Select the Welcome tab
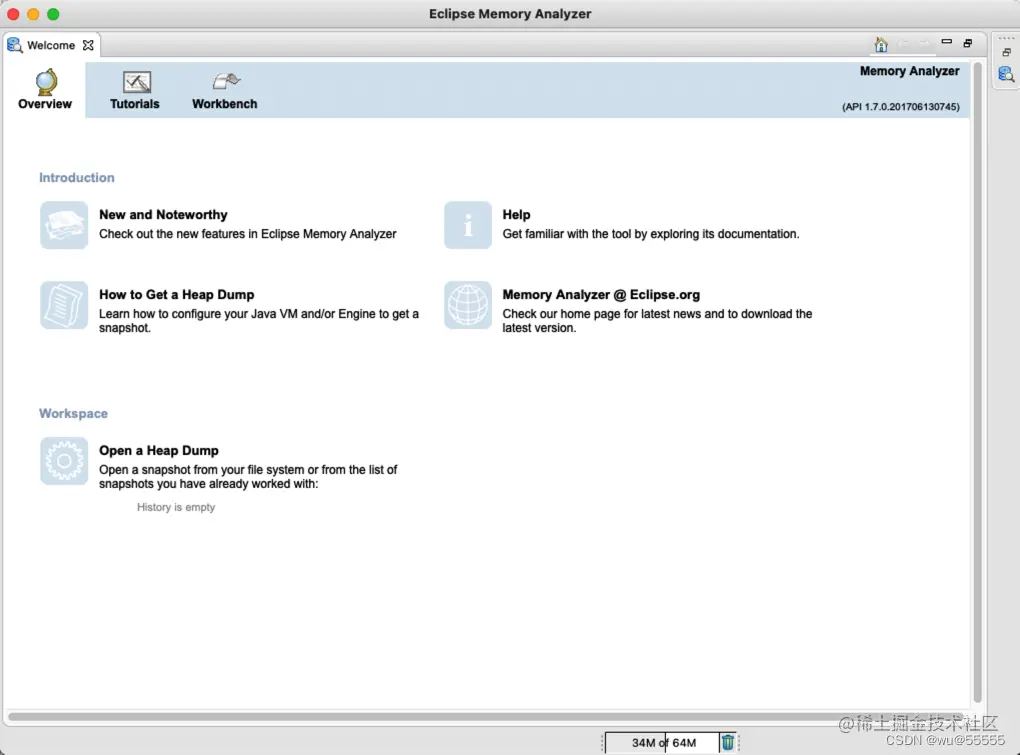The image size is (1020, 755). 51,45
